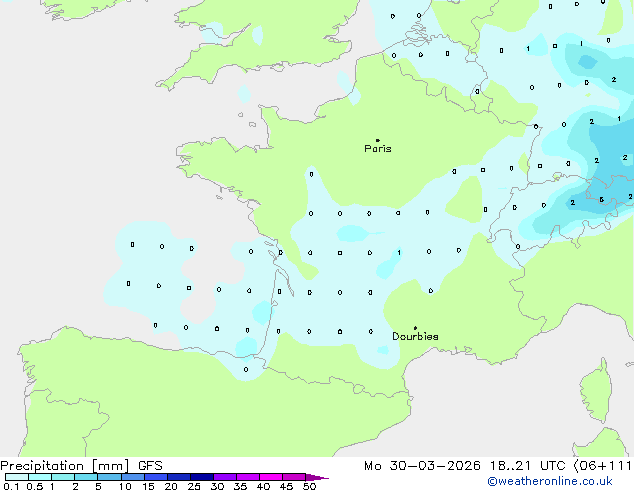The height and width of the screenshot is (490, 634).
Task: Pick the 0.5 mm legend color swatch
Action: (x=40, y=477)
